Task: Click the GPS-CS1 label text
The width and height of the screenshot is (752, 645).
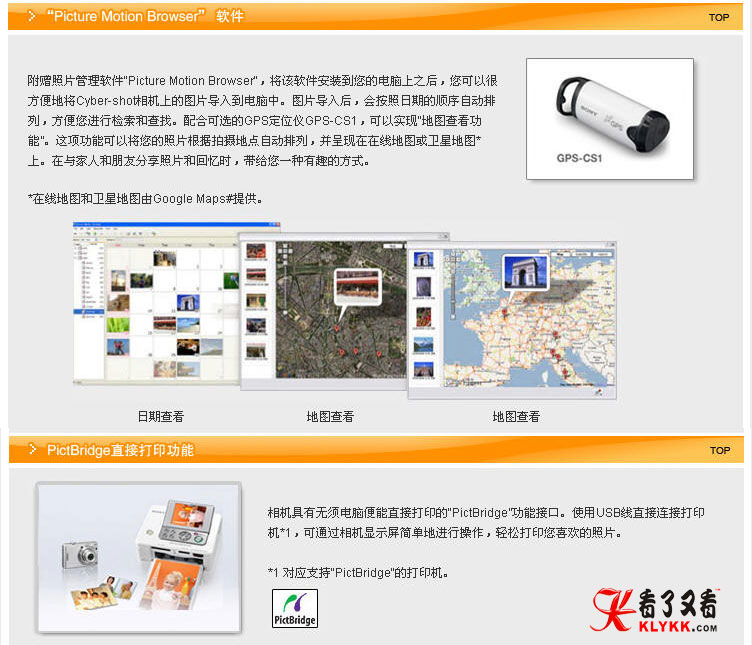Action: click(x=579, y=158)
